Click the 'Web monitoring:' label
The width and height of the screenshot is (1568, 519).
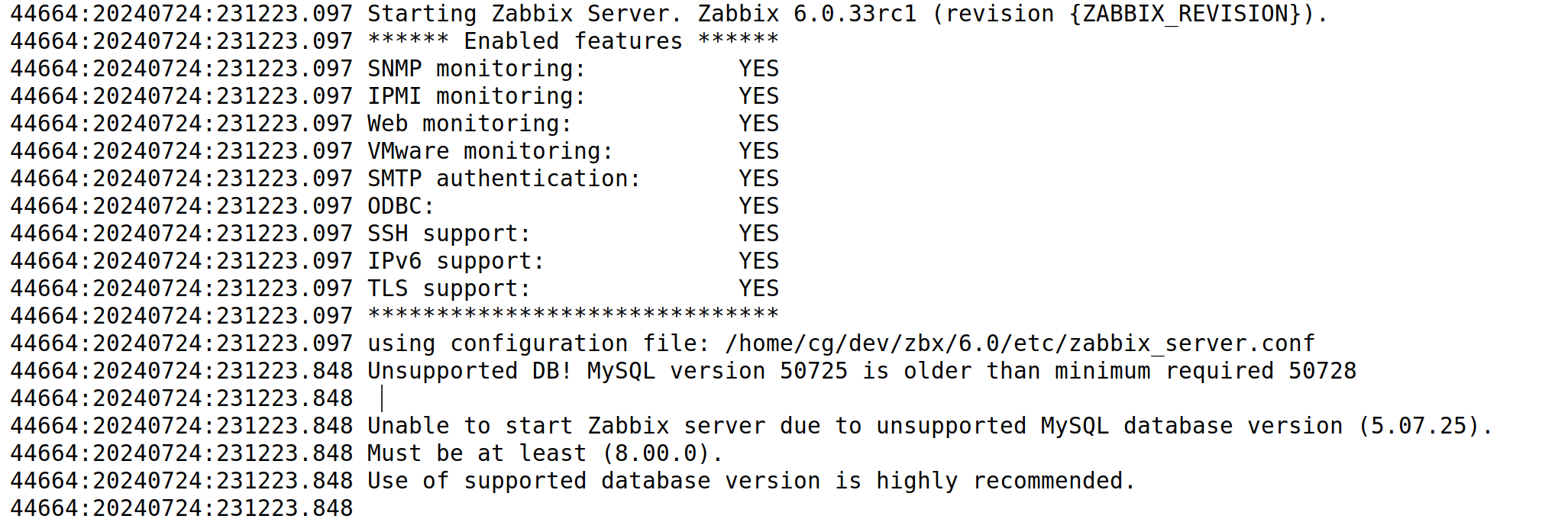470,124
